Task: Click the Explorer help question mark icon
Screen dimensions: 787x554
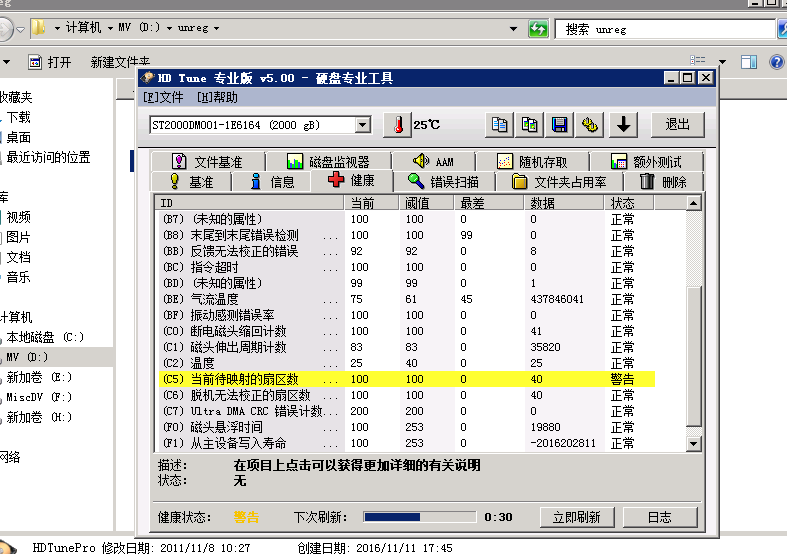Action: pos(776,62)
